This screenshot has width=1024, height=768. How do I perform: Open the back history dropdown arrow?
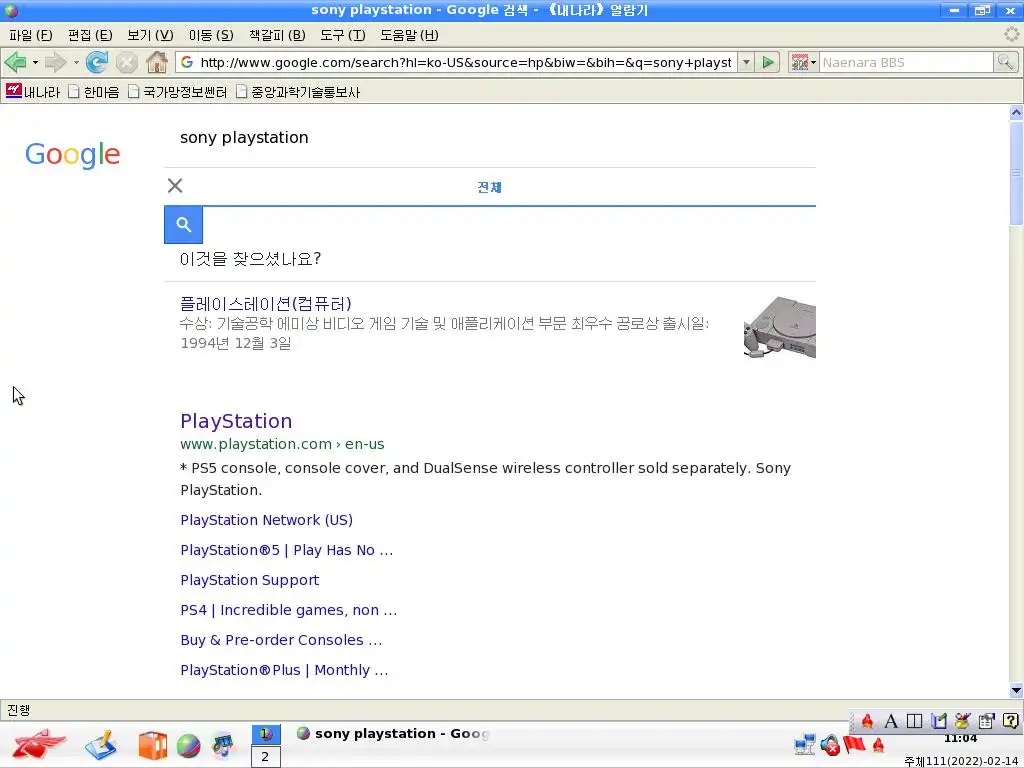tap(35, 63)
